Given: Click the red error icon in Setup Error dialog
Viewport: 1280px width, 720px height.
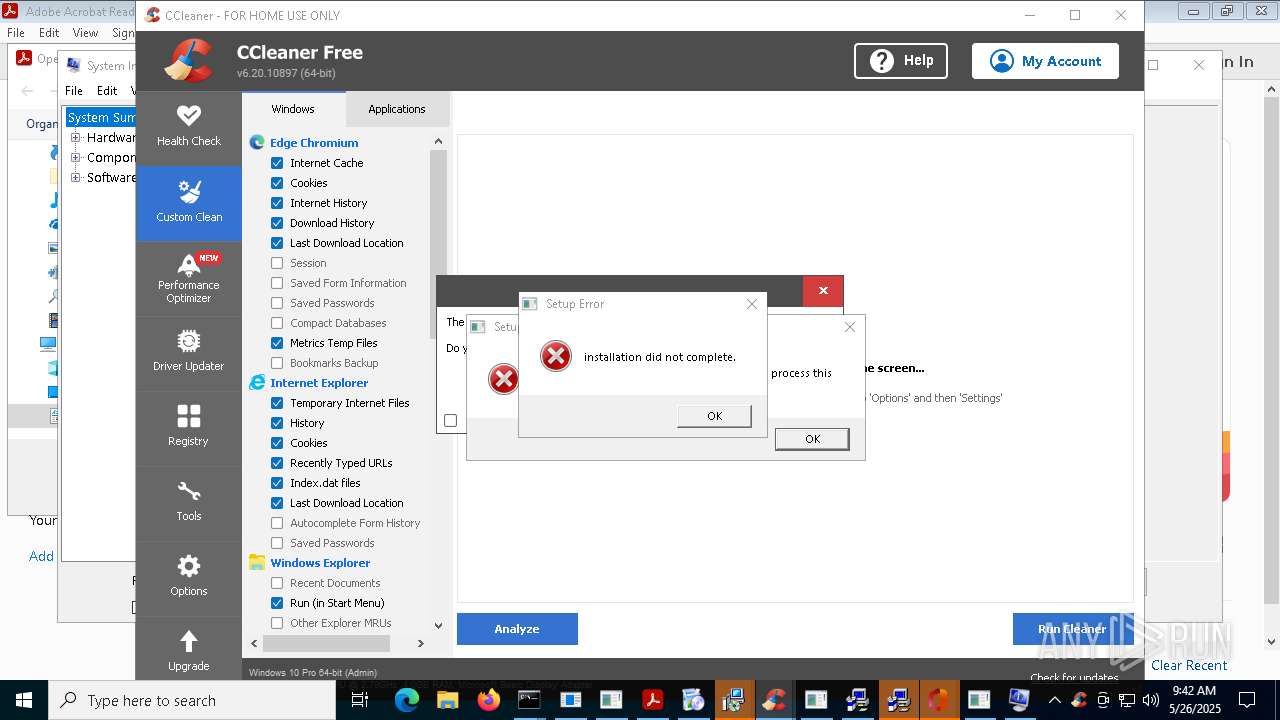Looking at the screenshot, I should point(556,357).
